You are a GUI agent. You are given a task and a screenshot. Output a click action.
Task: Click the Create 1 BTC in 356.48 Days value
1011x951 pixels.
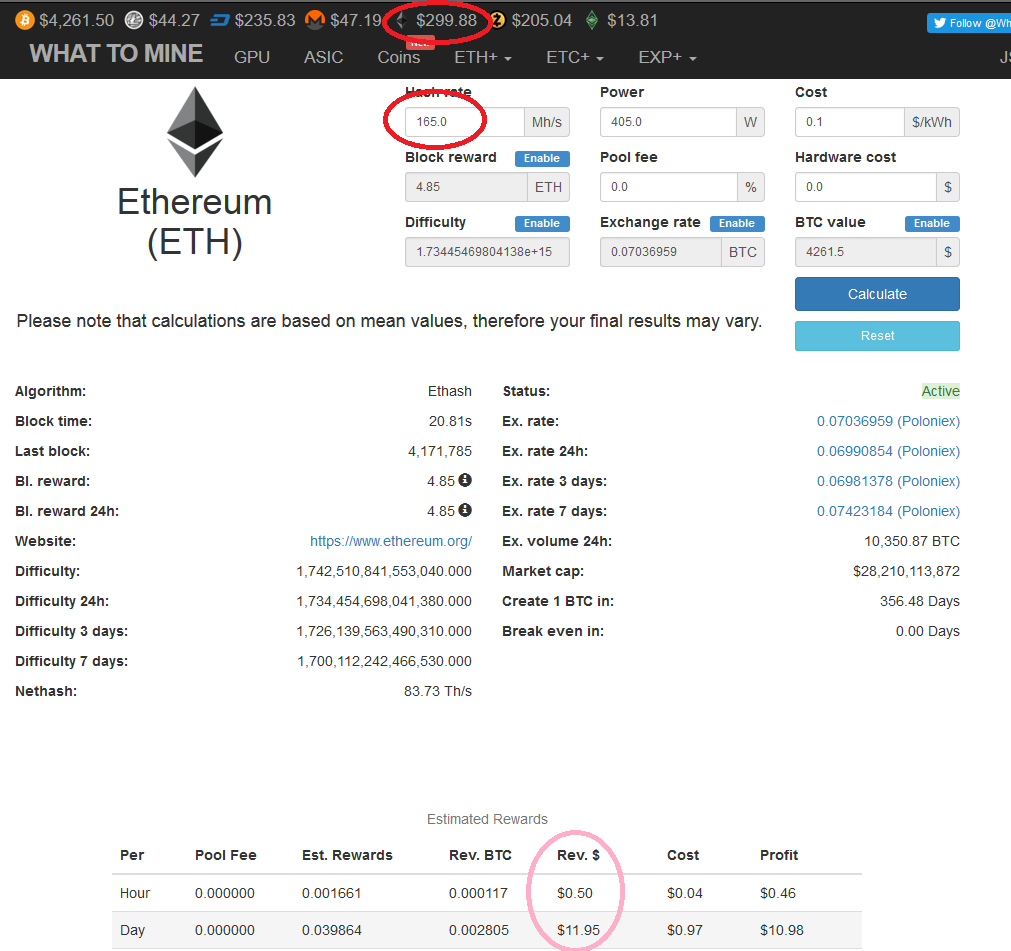coord(919,602)
